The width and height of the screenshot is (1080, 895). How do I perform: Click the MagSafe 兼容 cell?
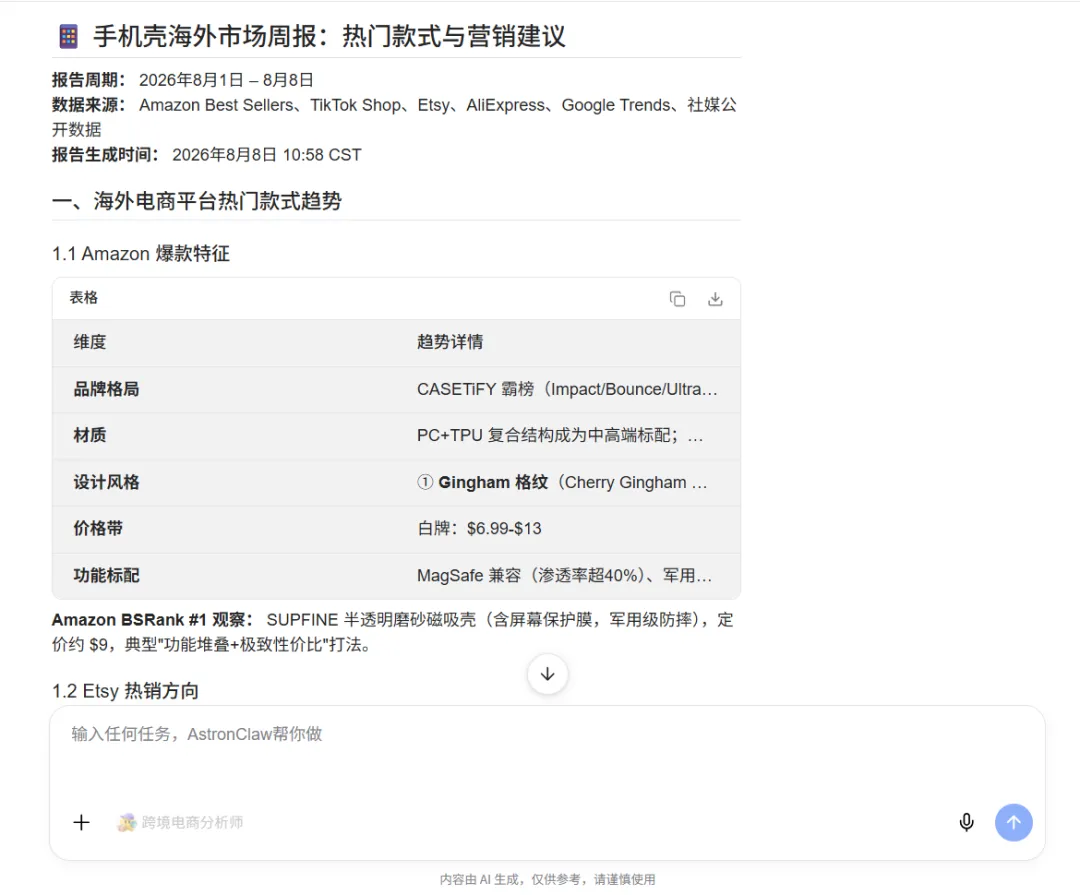(x=564, y=575)
